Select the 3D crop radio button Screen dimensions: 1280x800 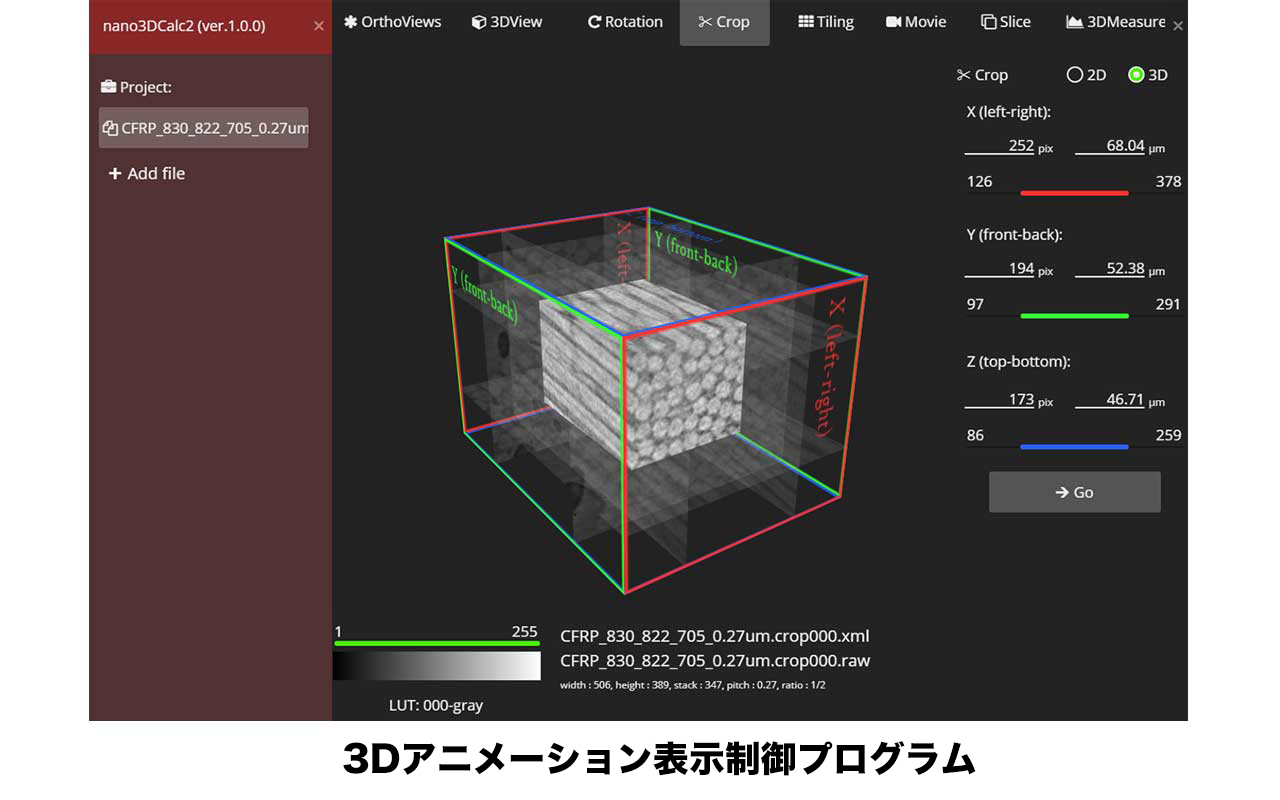(x=1136, y=75)
